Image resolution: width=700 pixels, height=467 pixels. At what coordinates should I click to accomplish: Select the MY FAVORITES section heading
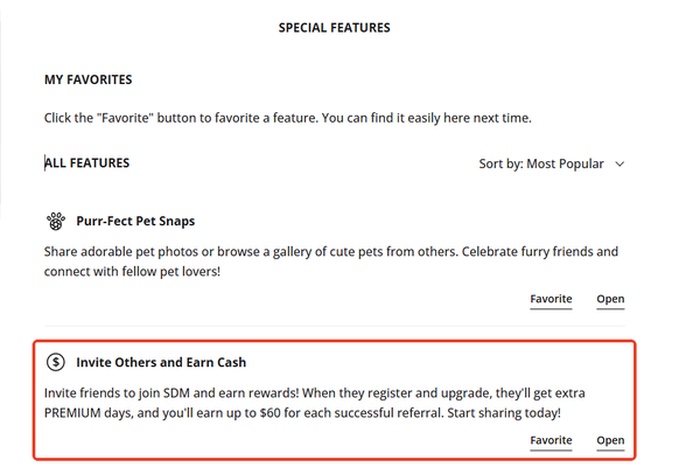pos(88,80)
